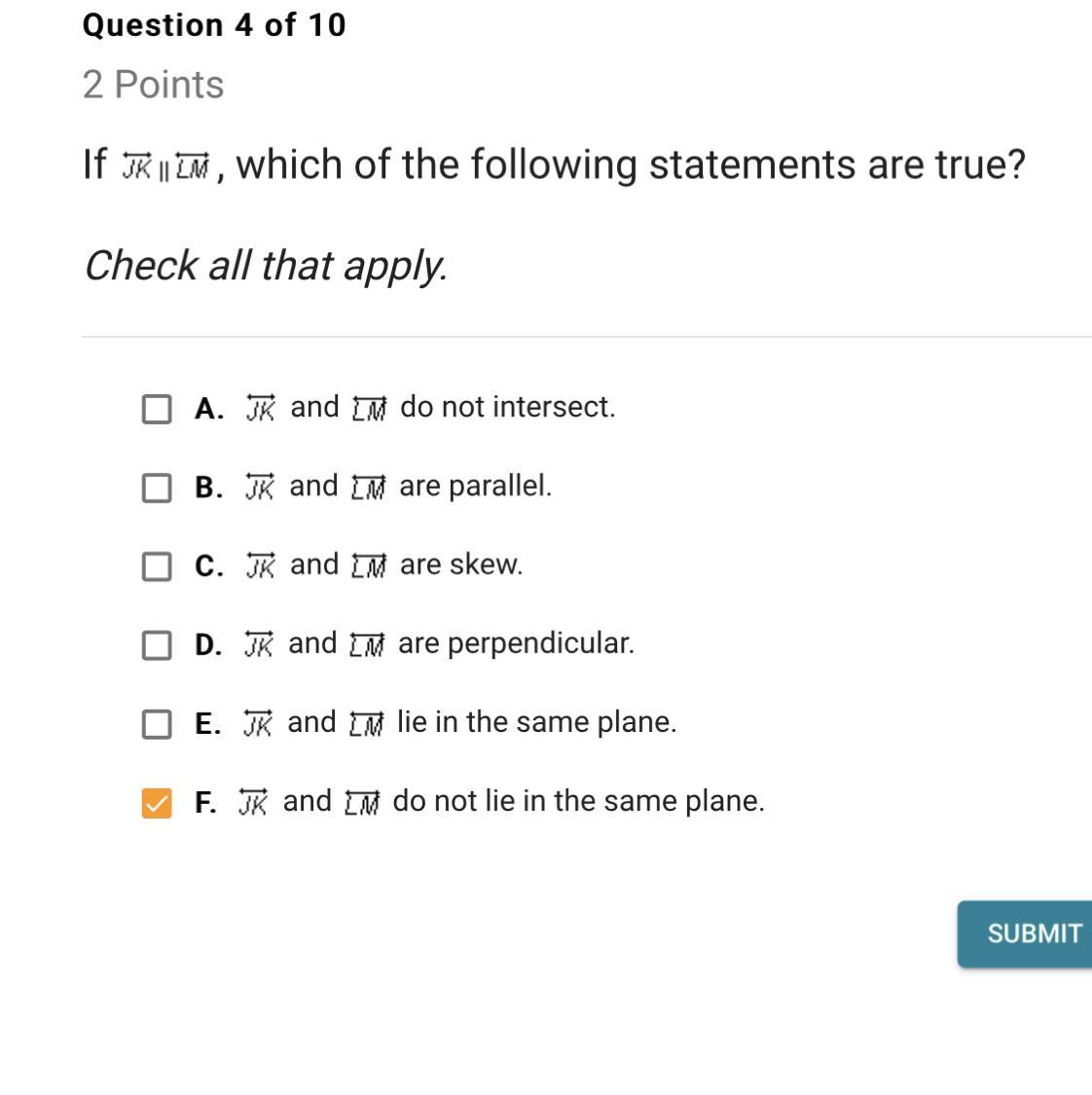Image resolution: width=1092 pixels, height=1095 pixels.
Task: Click 'lie in the same plane.' text in option E
Action: pyautogui.click(x=536, y=722)
